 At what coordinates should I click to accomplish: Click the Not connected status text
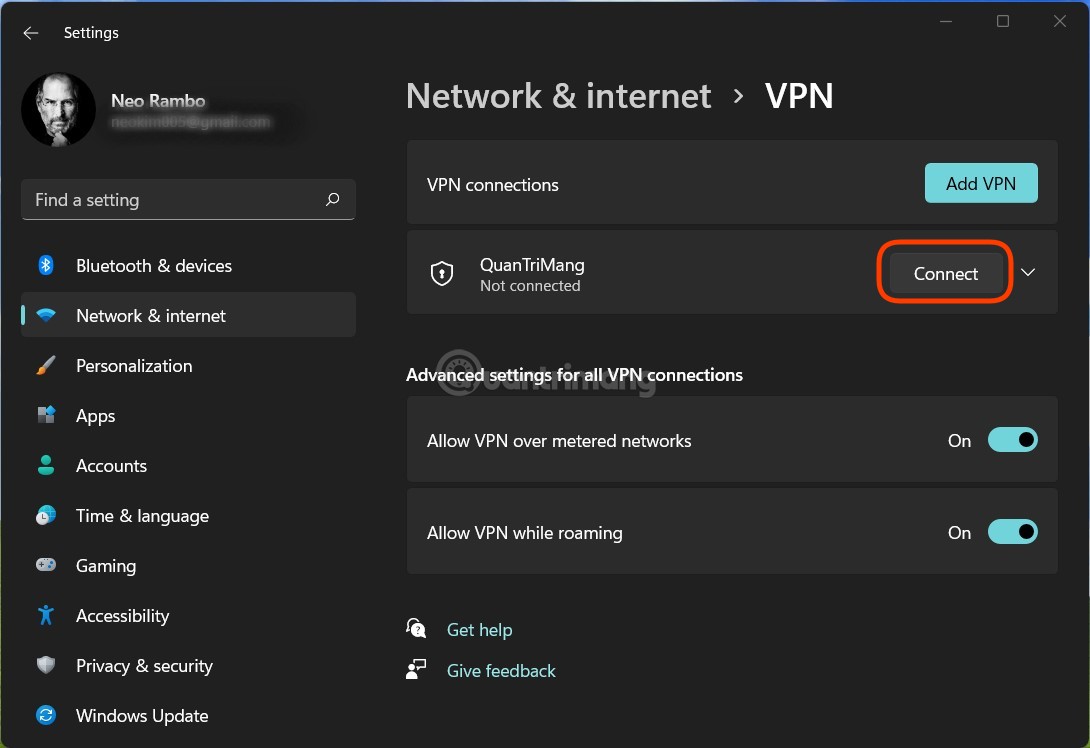click(x=530, y=286)
